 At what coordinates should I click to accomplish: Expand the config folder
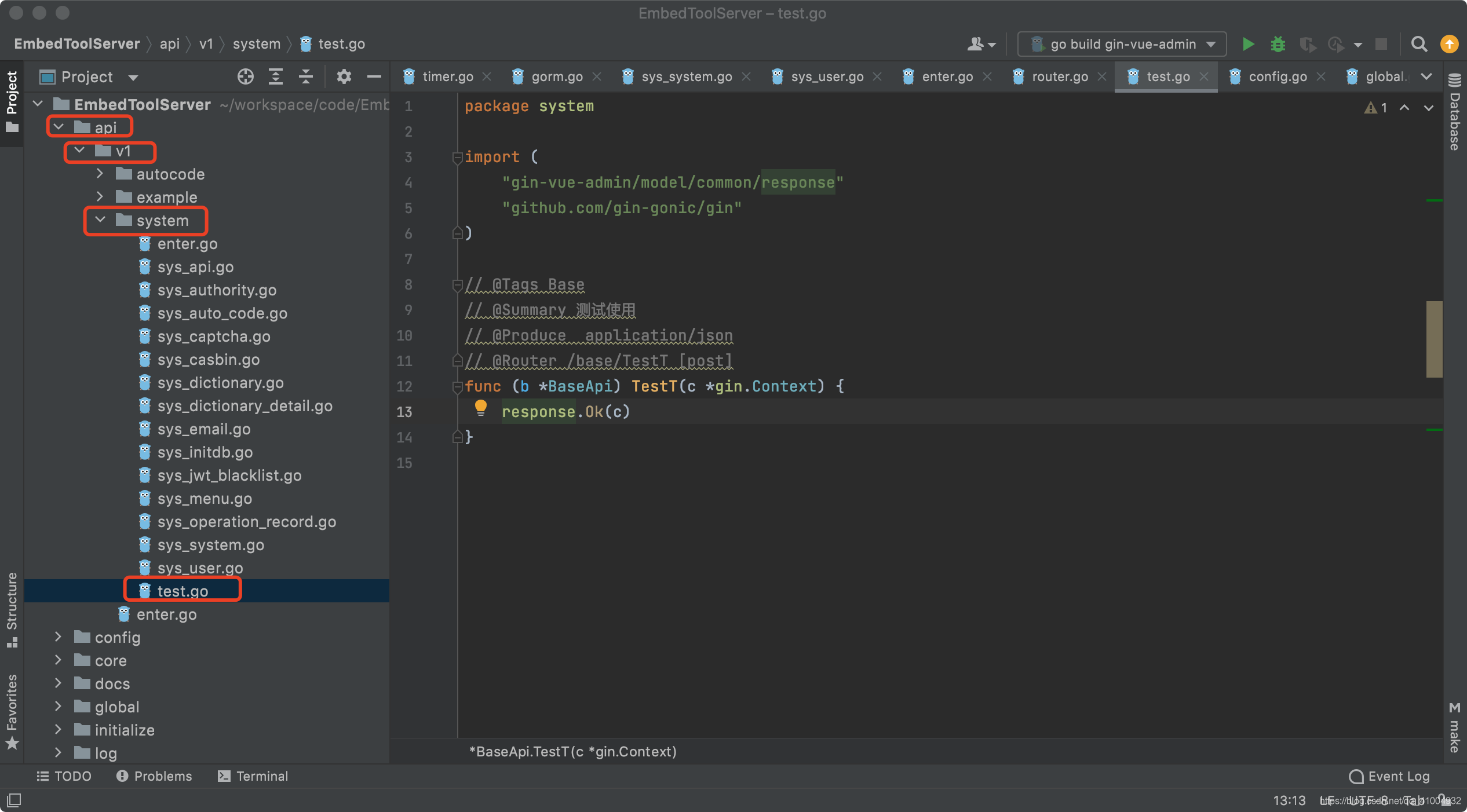pyautogui.click(x=58, y=637)
